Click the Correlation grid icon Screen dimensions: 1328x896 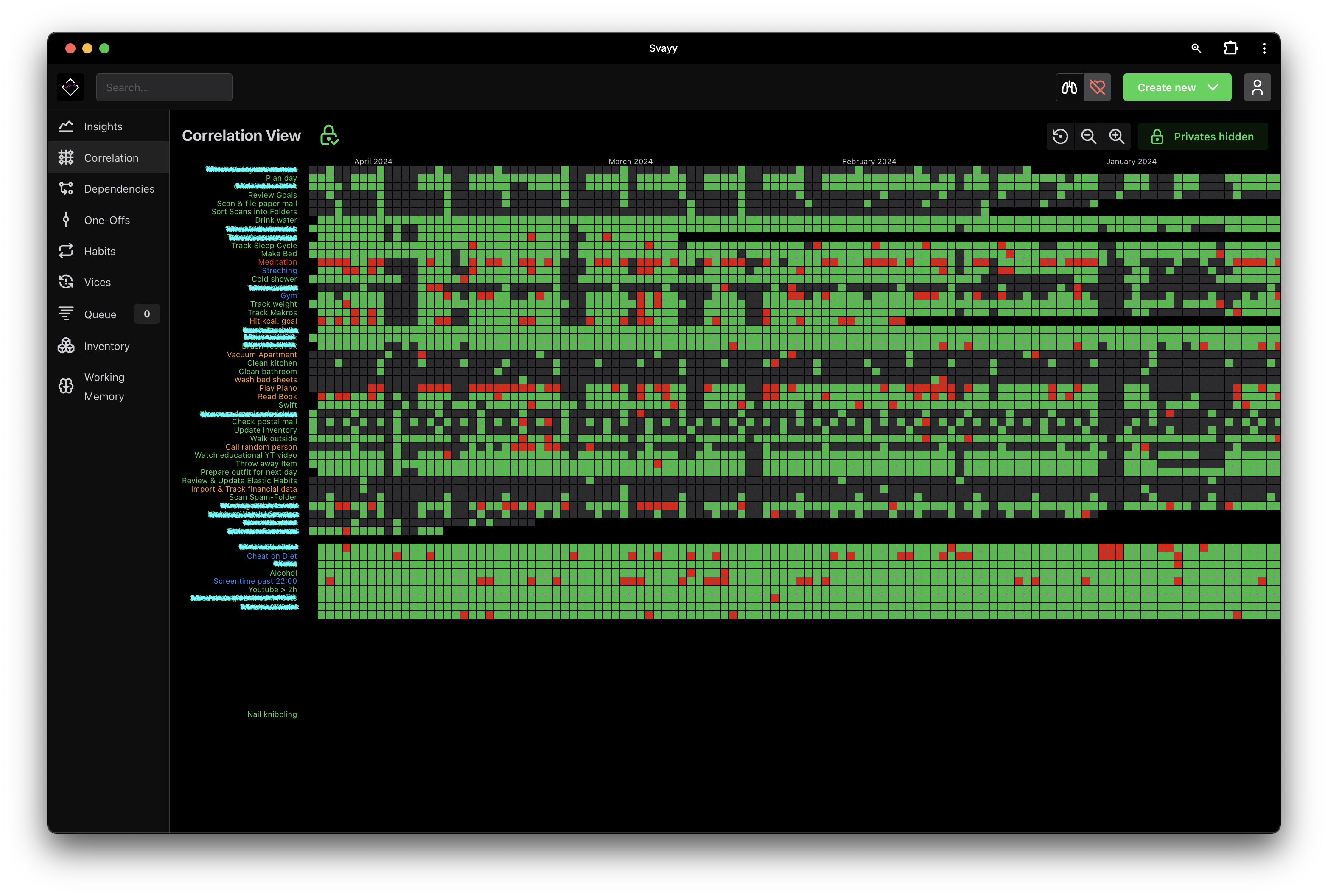(x=66, y=158)
